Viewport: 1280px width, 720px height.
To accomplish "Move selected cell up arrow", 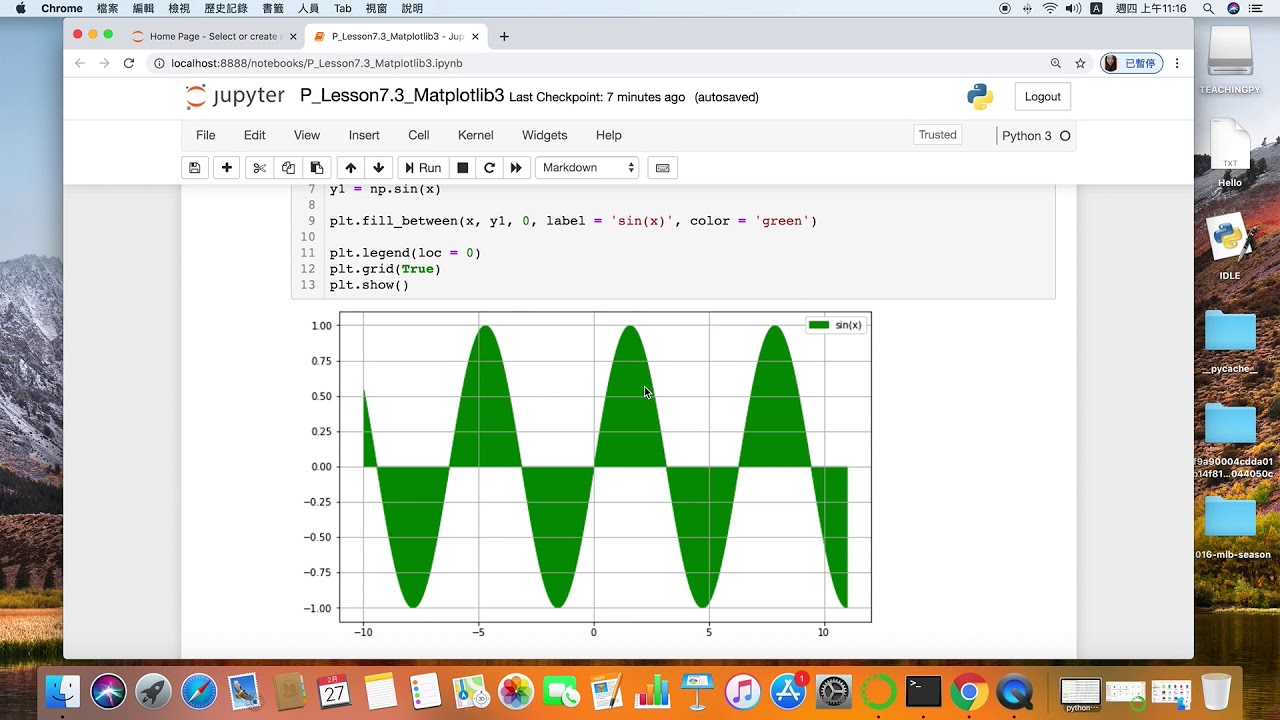I will pos(350,168).
